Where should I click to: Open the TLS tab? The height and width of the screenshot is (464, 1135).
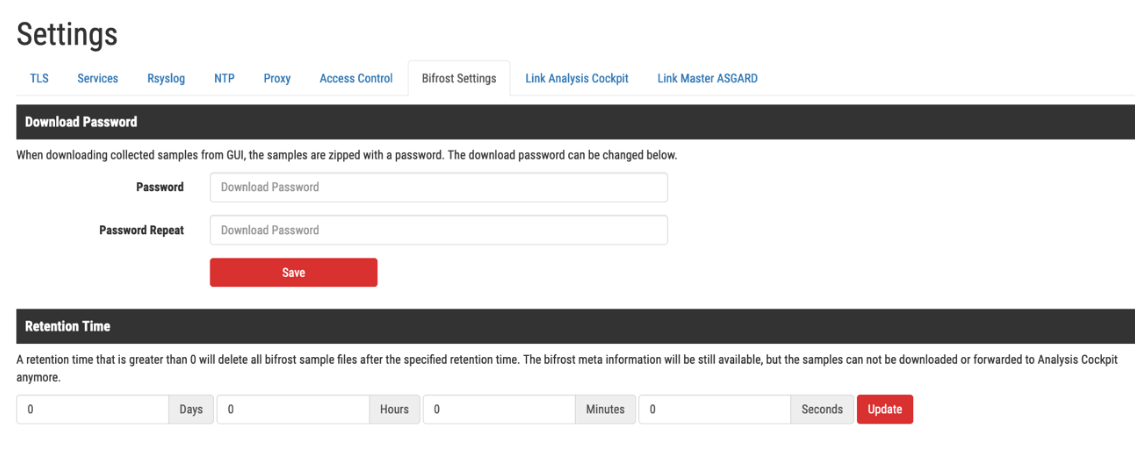(39, 79)
